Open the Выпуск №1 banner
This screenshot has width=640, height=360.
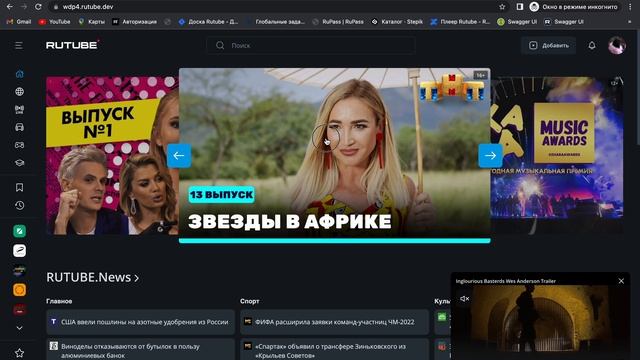pyautogui.click(x=112, y=156)
